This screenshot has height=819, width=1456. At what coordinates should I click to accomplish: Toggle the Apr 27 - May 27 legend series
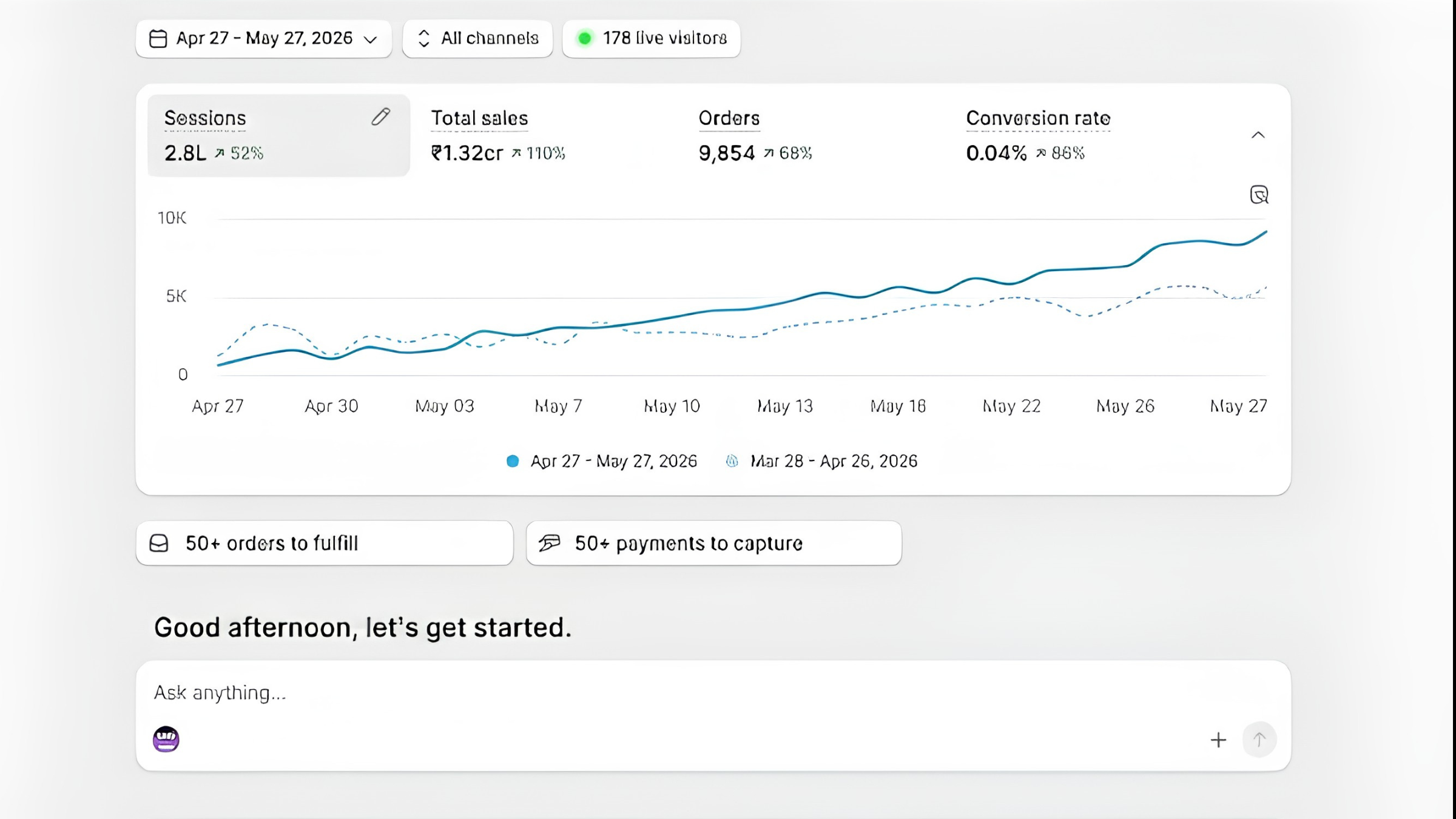pos(602,461)
